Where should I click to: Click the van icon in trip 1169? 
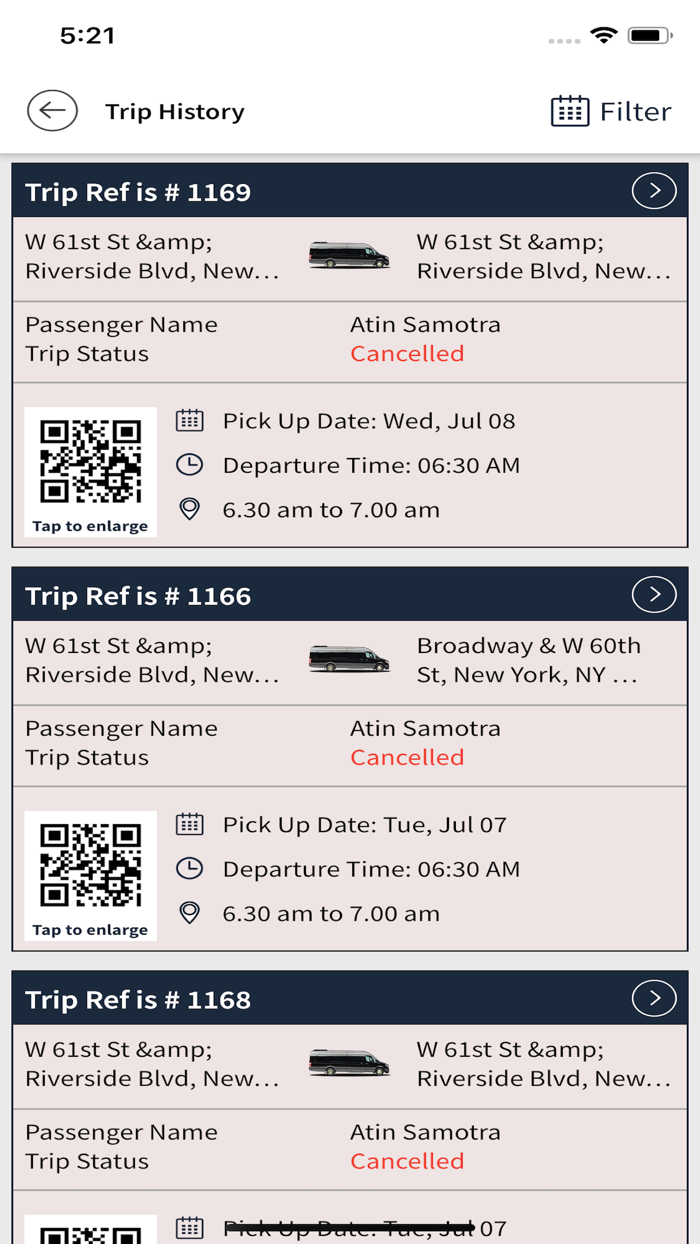click(x=348, y=255)
